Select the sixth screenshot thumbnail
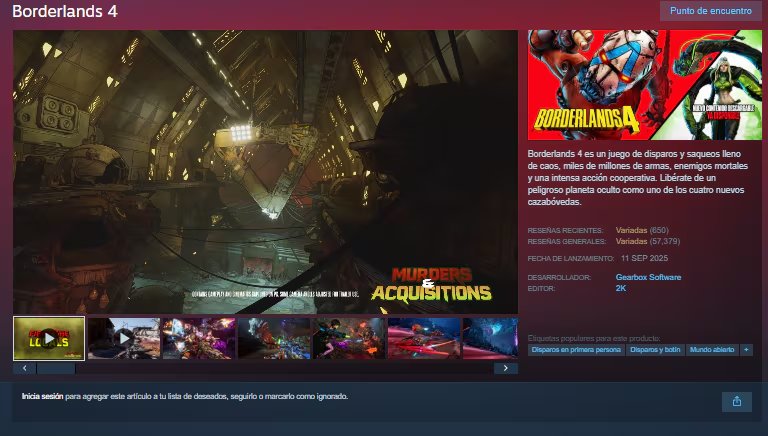The image size is (768, 436). pos(424,339)
